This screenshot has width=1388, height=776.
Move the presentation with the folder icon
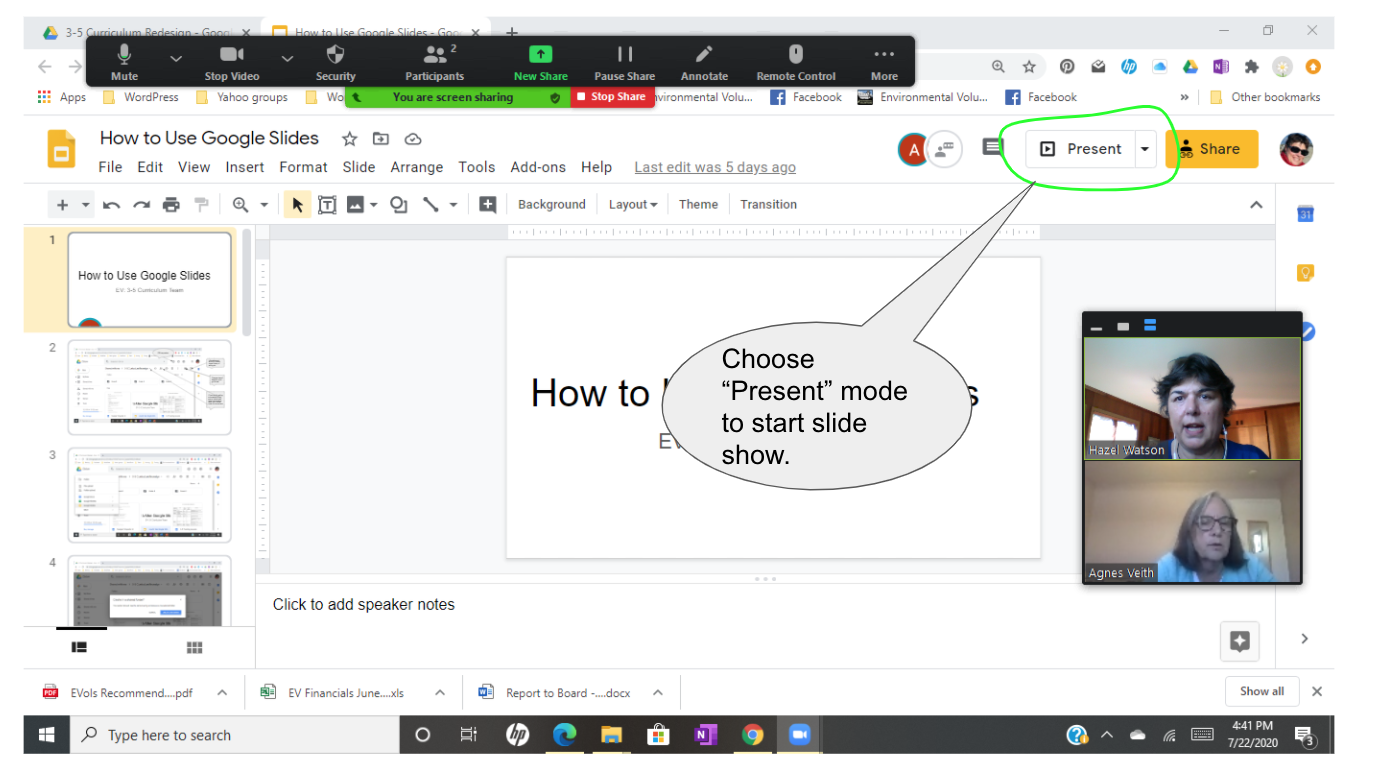click(381, 139)
